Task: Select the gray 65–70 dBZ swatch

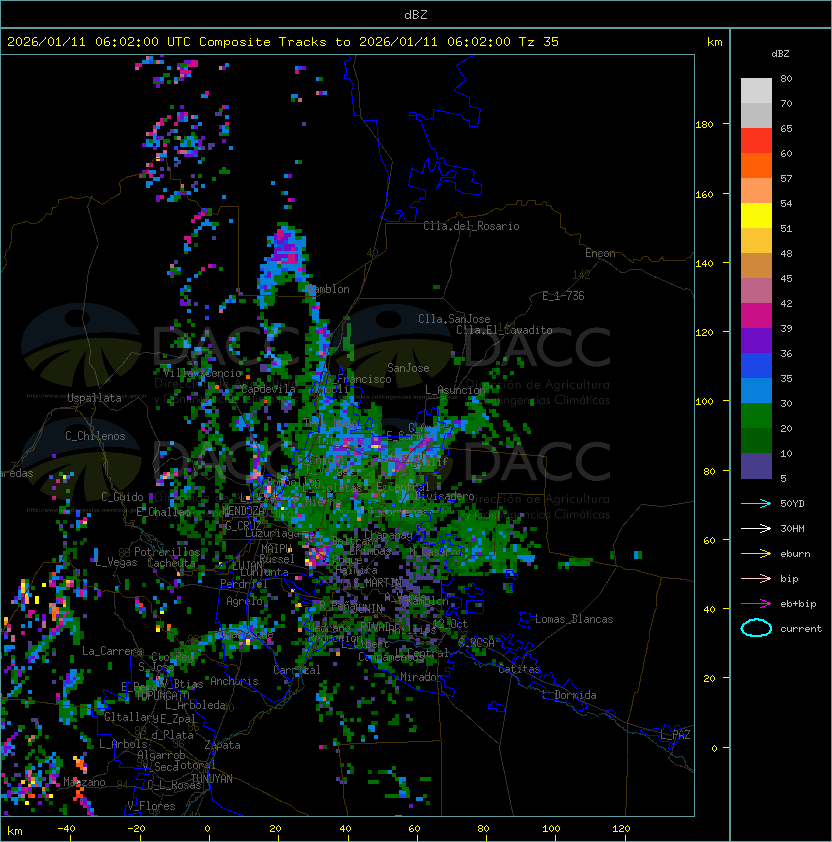Action: tap(756, 115)
